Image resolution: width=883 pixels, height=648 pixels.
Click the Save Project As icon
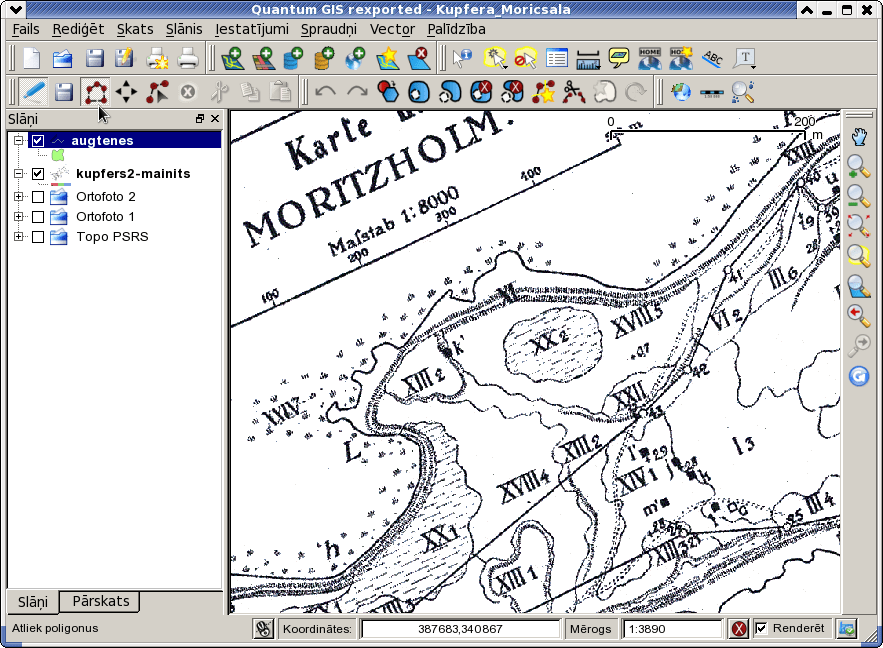pos(125,58)
